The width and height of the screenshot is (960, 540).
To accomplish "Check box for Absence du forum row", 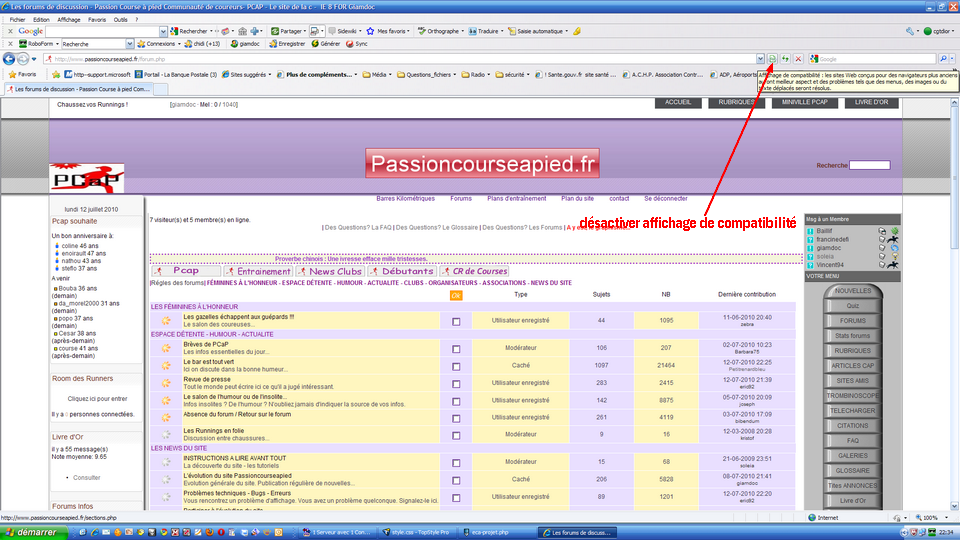I will coord(456,419).
